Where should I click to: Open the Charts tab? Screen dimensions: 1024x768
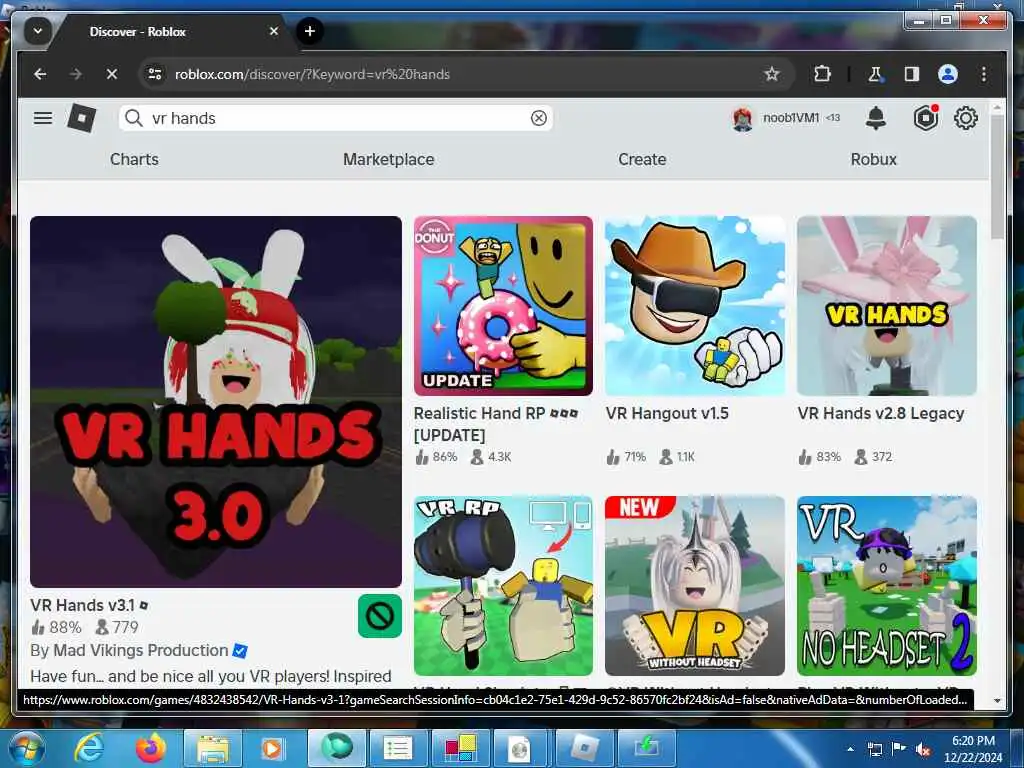point(134,159)
